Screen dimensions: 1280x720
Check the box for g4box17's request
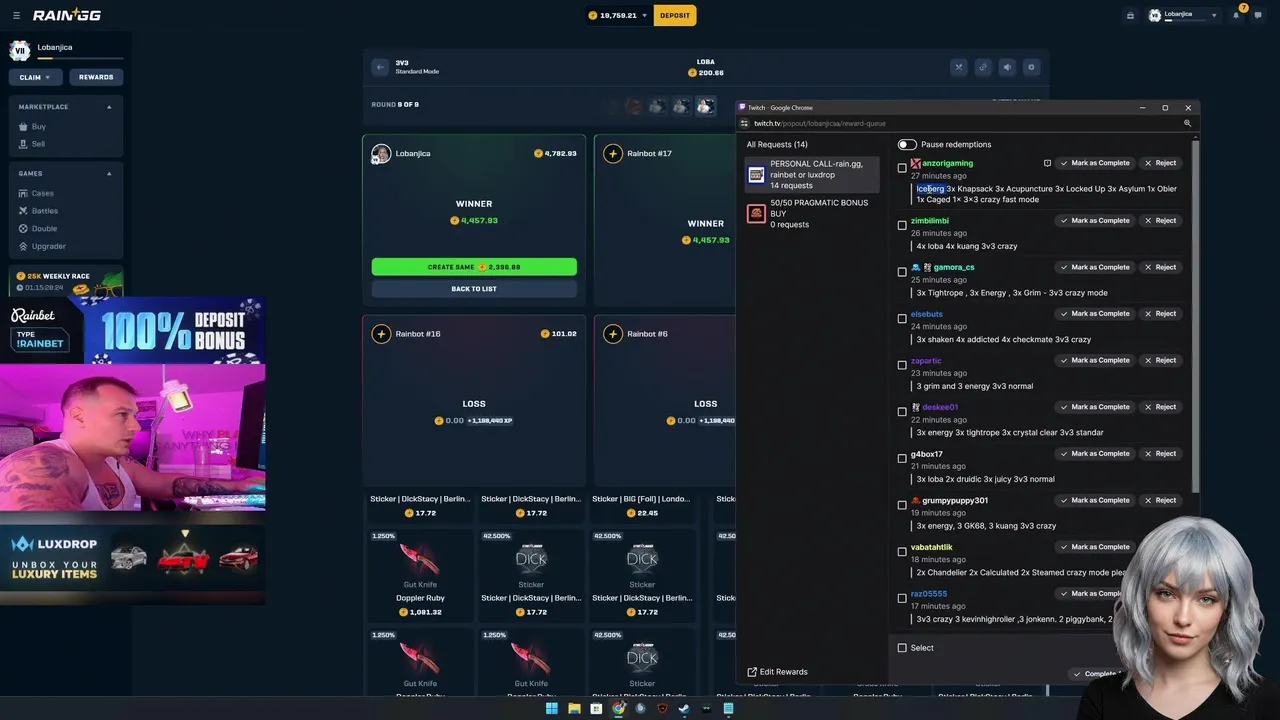pyautogui.click(x=902, y=459)
